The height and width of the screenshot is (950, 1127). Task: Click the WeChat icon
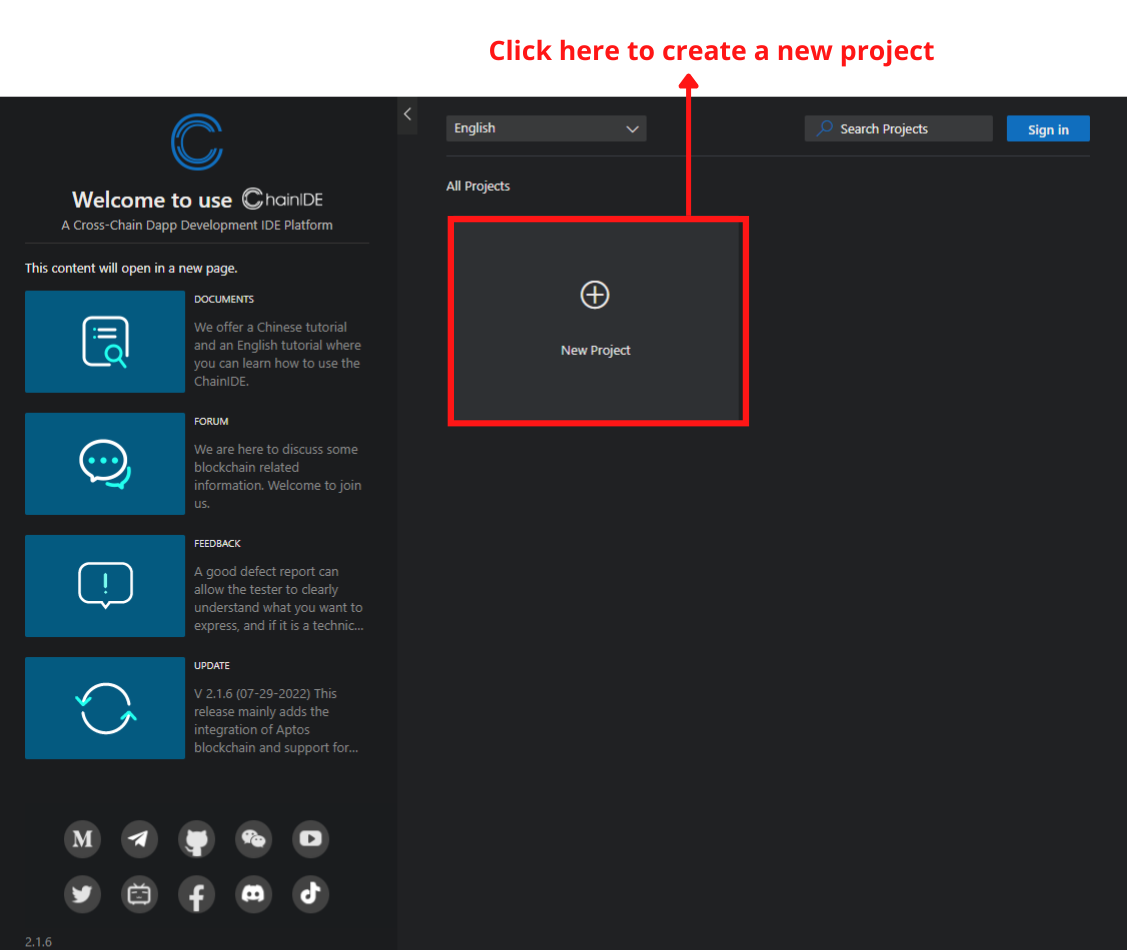[254, 839]
